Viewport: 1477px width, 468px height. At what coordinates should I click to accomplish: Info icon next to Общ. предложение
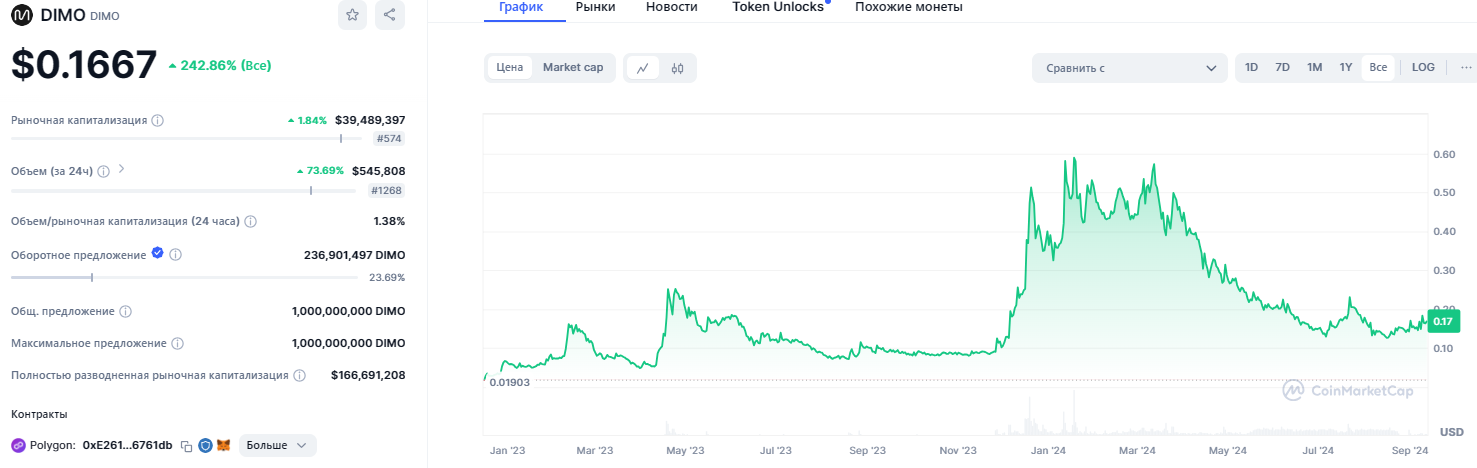pyautogui.click(x=126, y=312)
